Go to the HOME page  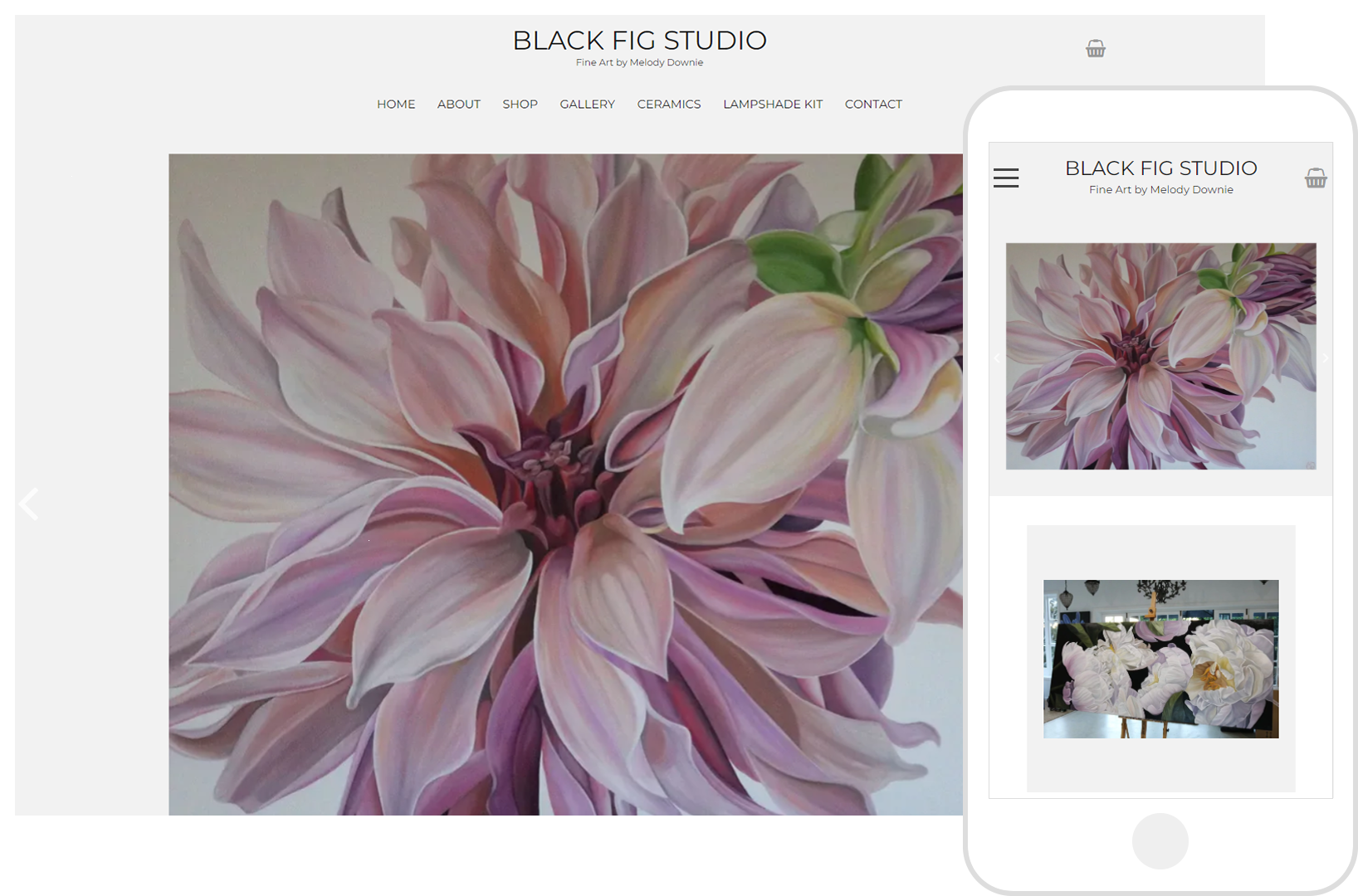pyautogui.click(x=395, y=105)
